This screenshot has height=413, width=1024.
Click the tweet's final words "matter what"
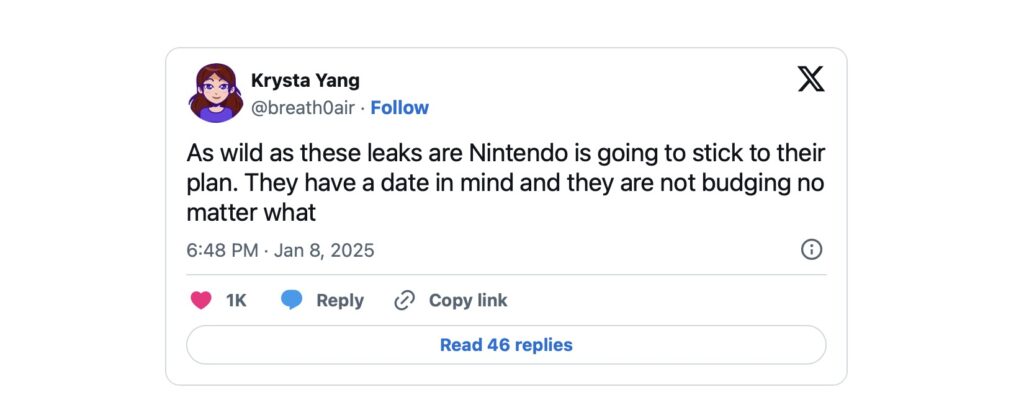click(x=251, y=212)
